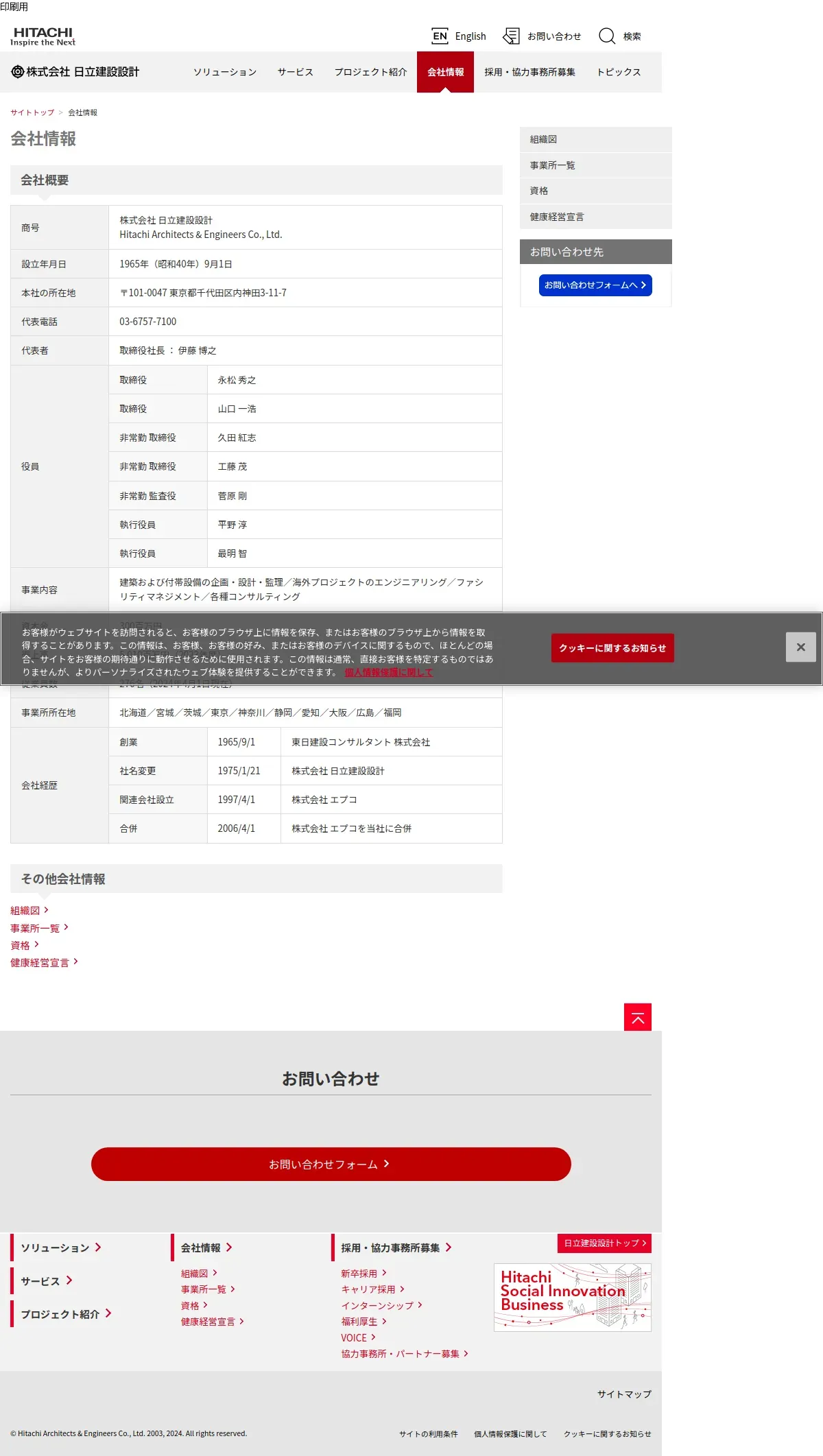Open the ソリューション menu
This screenshot has width=823, height=1456.
point(225,72)
